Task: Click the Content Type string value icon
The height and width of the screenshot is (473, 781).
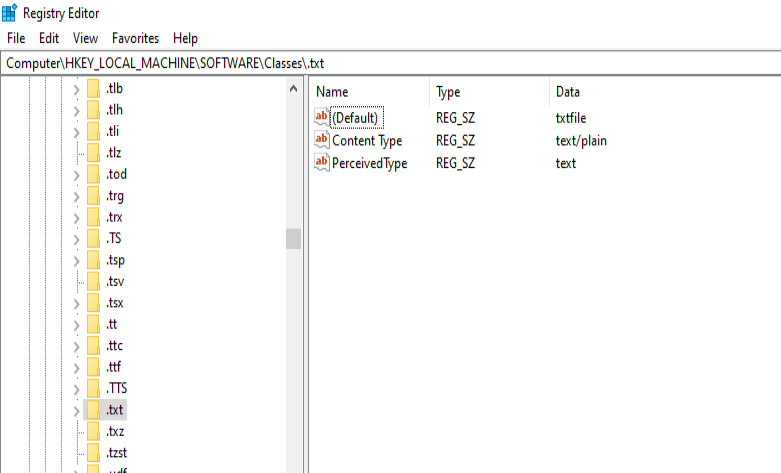Action: tap(321, 141)
